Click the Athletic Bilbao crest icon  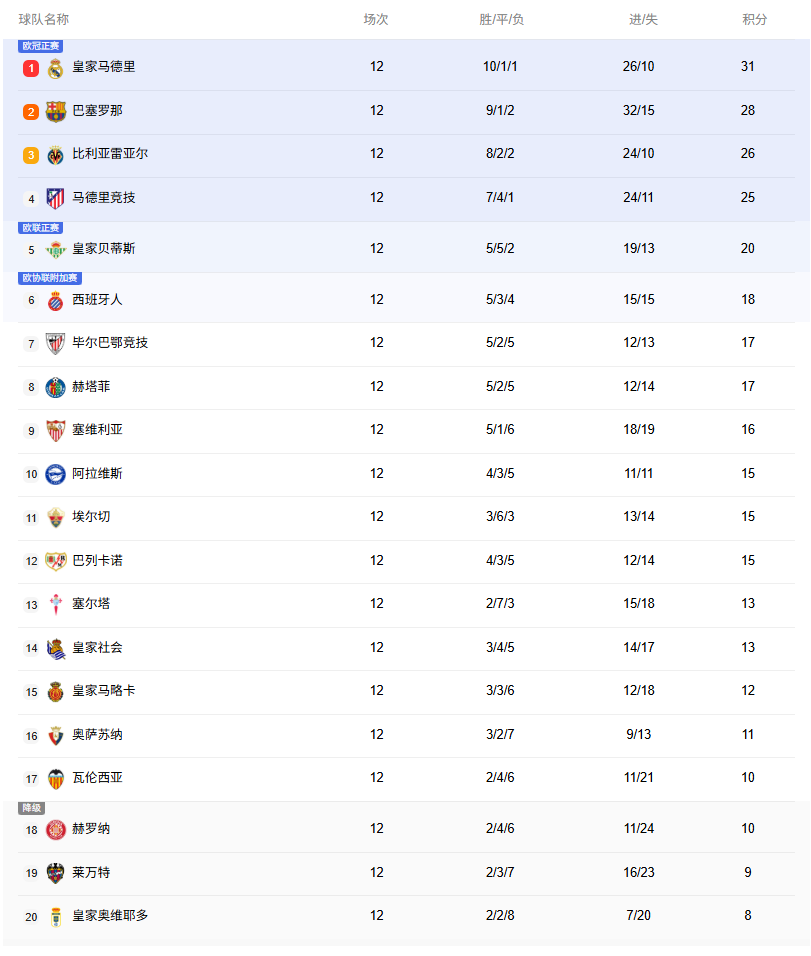coord(56,343)
